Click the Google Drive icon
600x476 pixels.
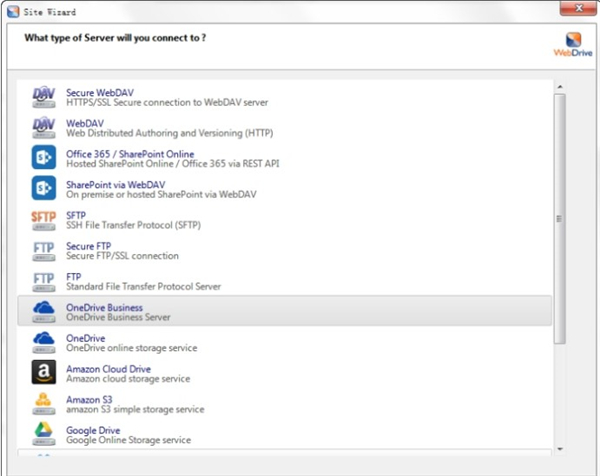(44, 434)
